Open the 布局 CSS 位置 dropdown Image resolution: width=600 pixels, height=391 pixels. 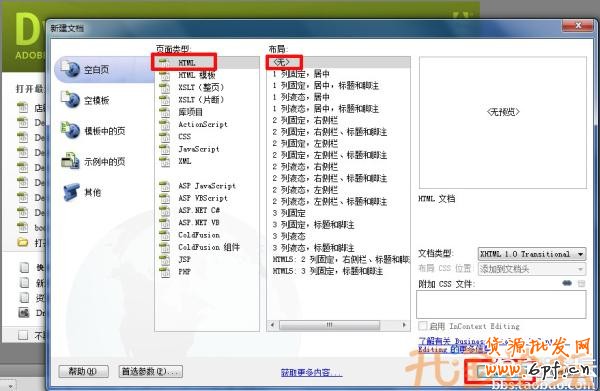pyautogui.click(x=532, y=269)
